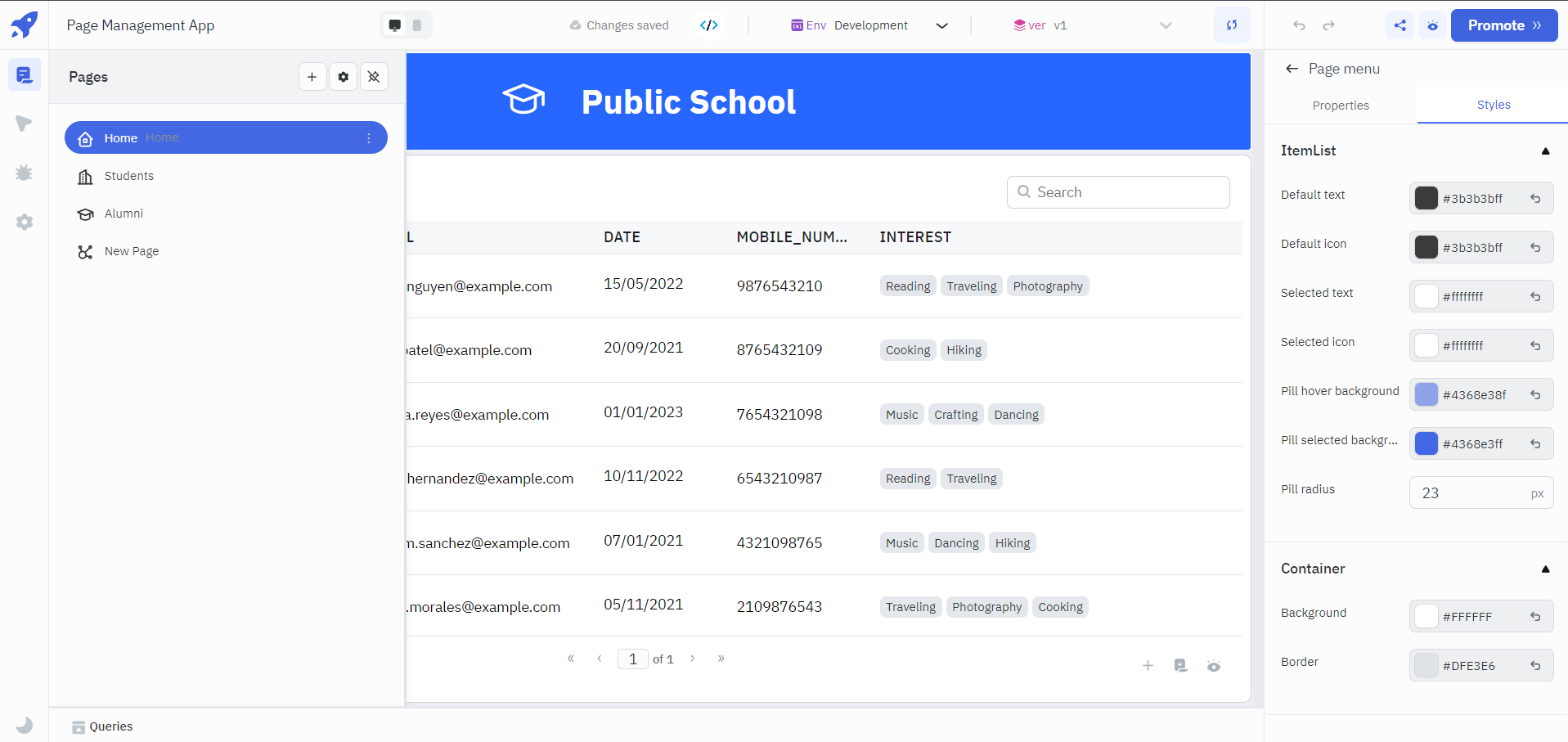This screenshot has height=742, width=1568.
Task: Click the table Search field
Action: [1118, 192]
